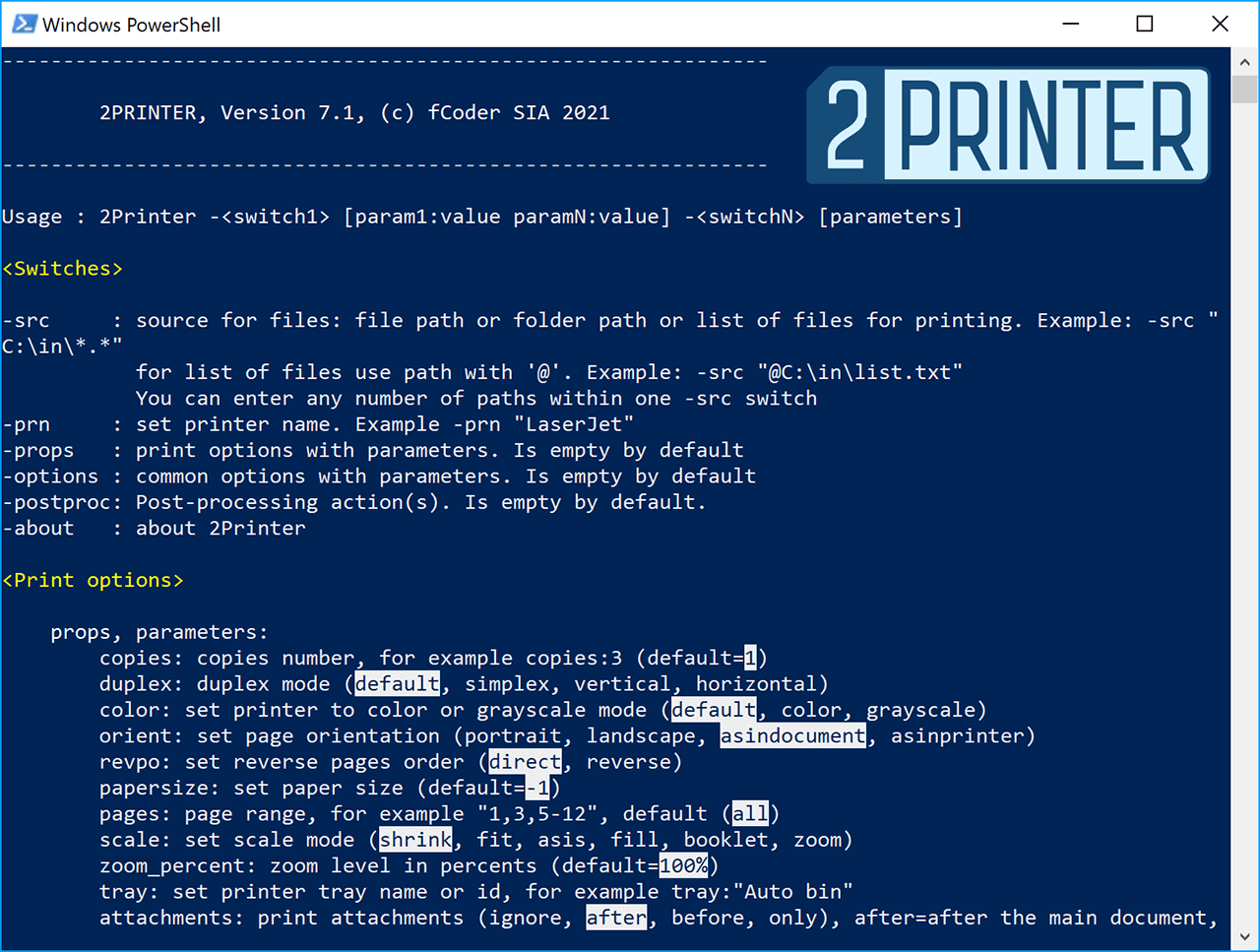Click highlighted "default" in duplex line
Viewport: 1260px width, 952px height.
pyautogui.click(x=397, y=683)
